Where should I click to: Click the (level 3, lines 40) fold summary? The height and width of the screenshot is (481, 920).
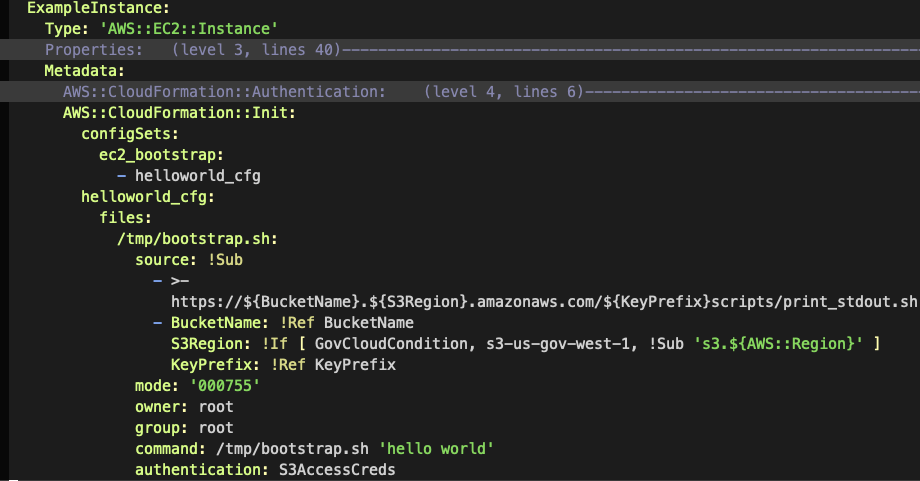[x=256, y=50]
